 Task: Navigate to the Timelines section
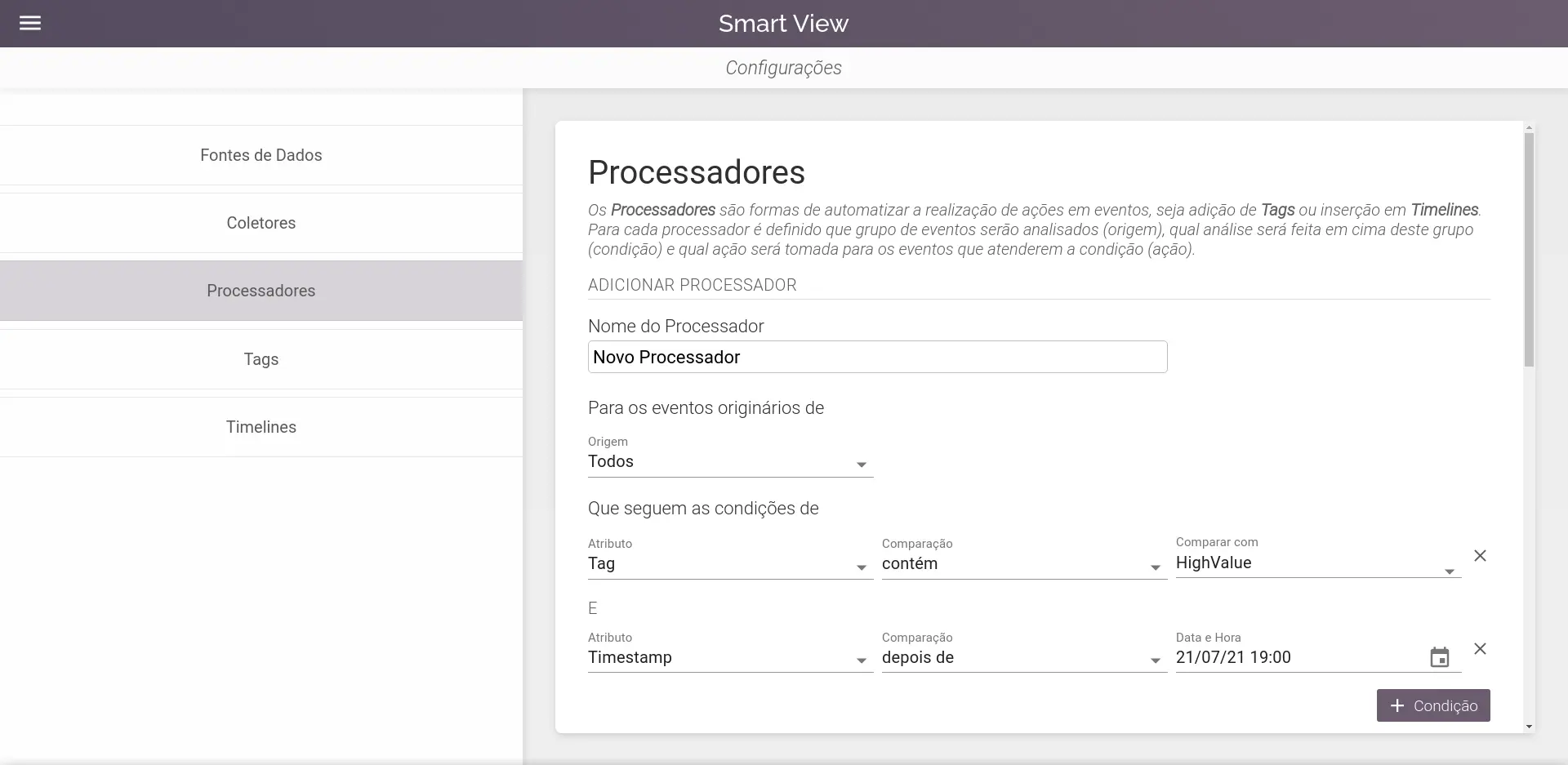pos(261,426)
